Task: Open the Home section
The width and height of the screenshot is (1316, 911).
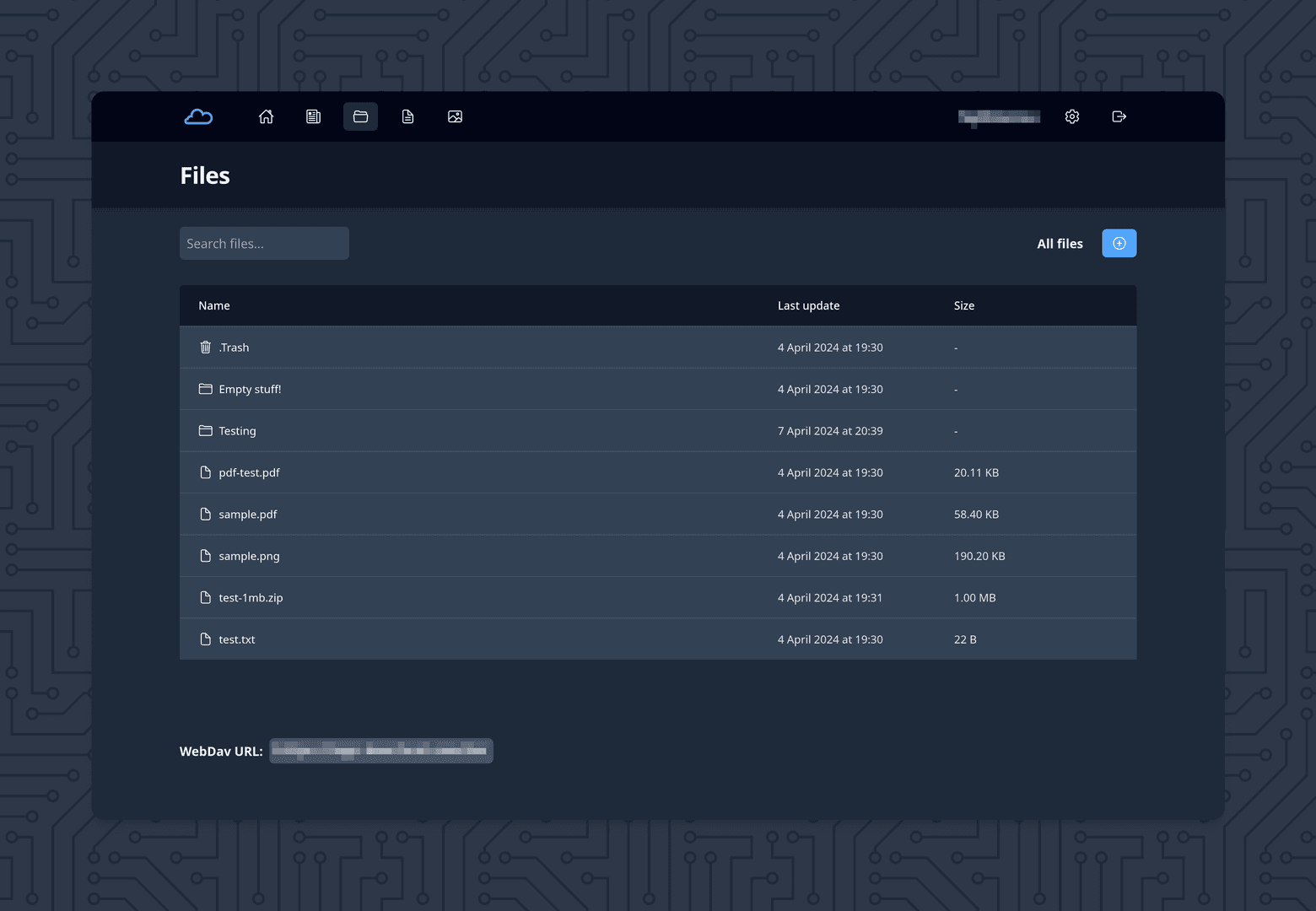Action: click(x=266, y=116)
